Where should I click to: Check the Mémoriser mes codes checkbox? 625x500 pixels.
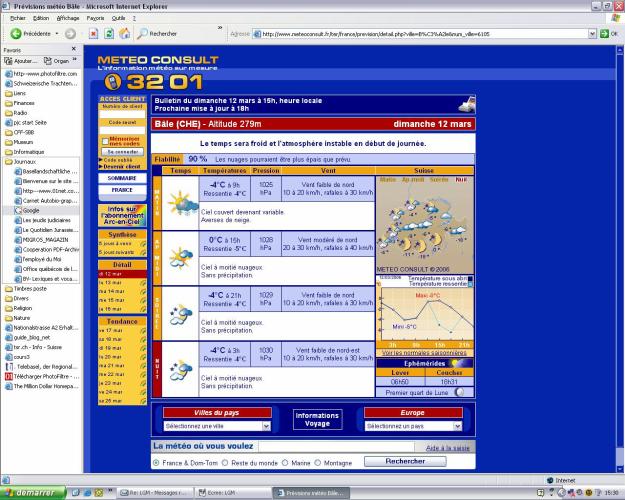105,141
